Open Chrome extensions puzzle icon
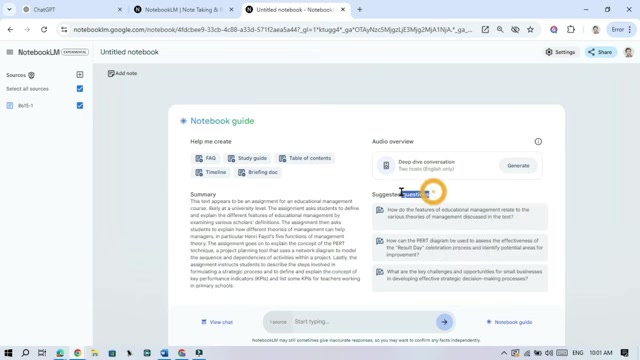 point(571,29)
